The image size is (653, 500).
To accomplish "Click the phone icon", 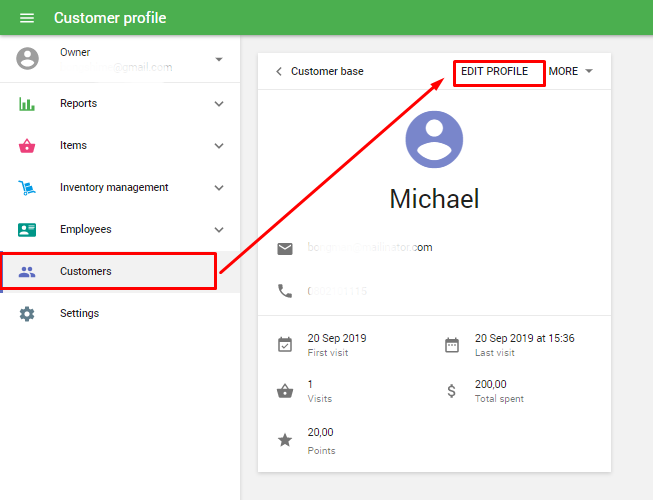I will pyautogui.click(x=285, y=291).
